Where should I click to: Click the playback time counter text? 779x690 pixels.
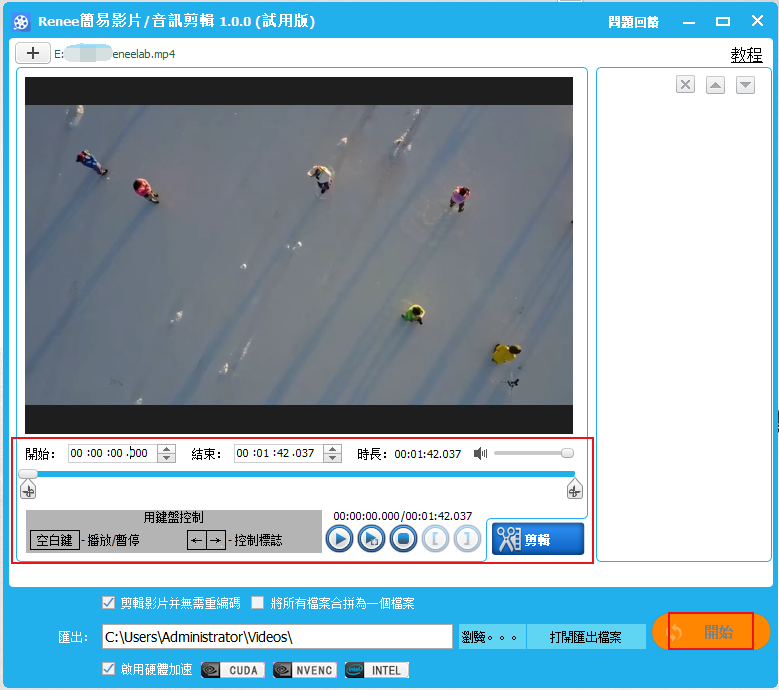(402, 516)
